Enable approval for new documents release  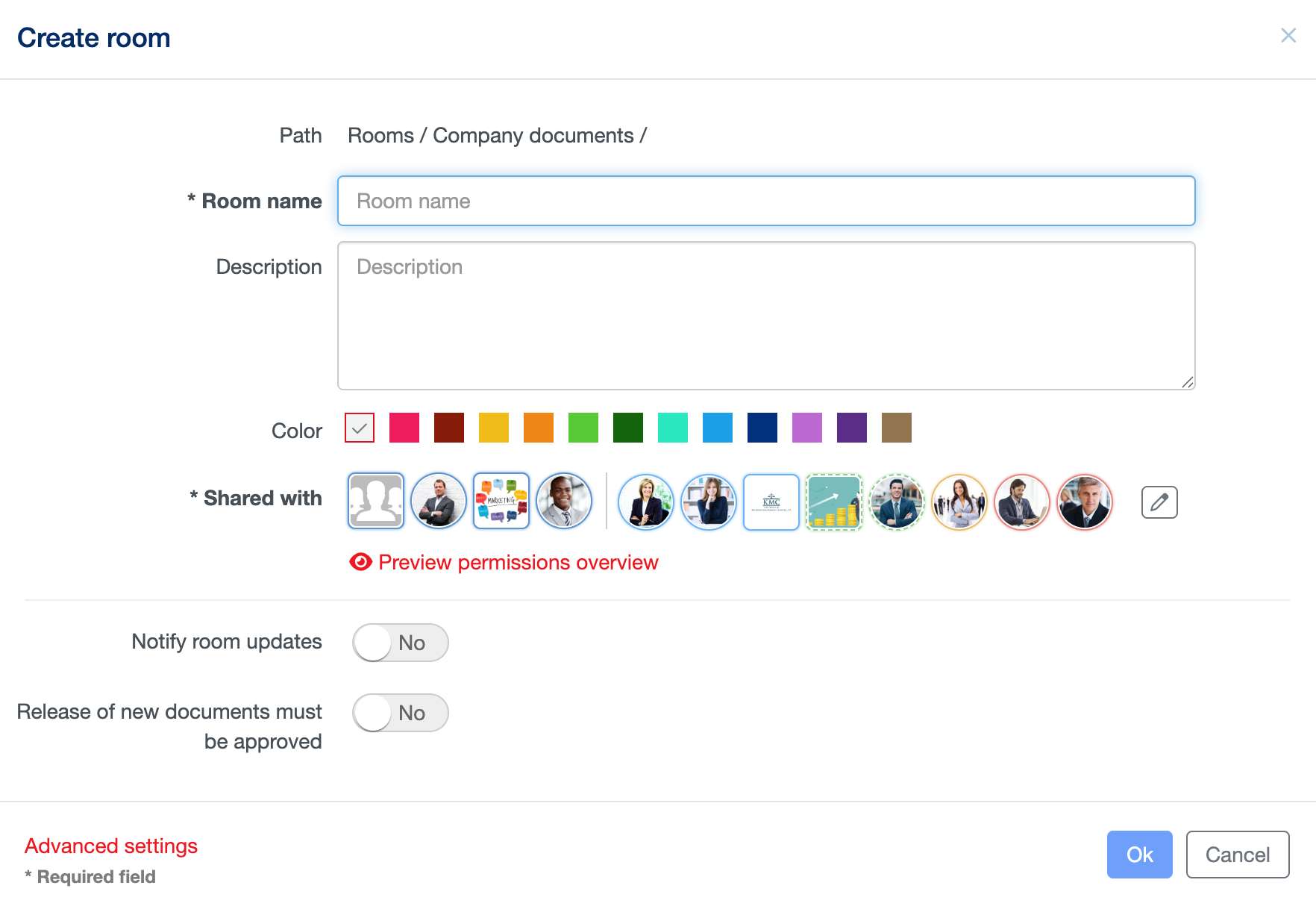tap(401, 713)
